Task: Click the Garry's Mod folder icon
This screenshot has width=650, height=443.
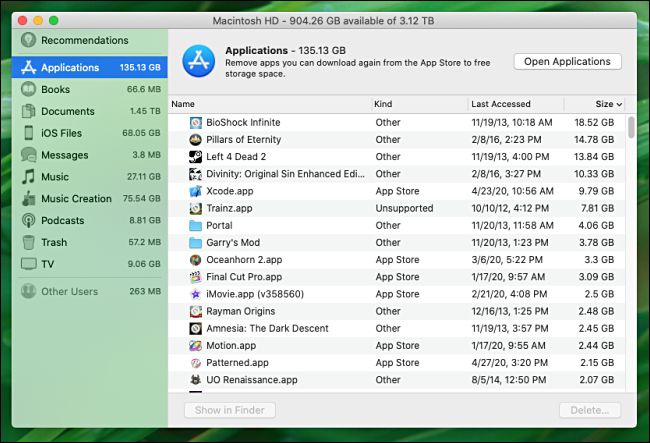Action: click(x=195, y=242)
